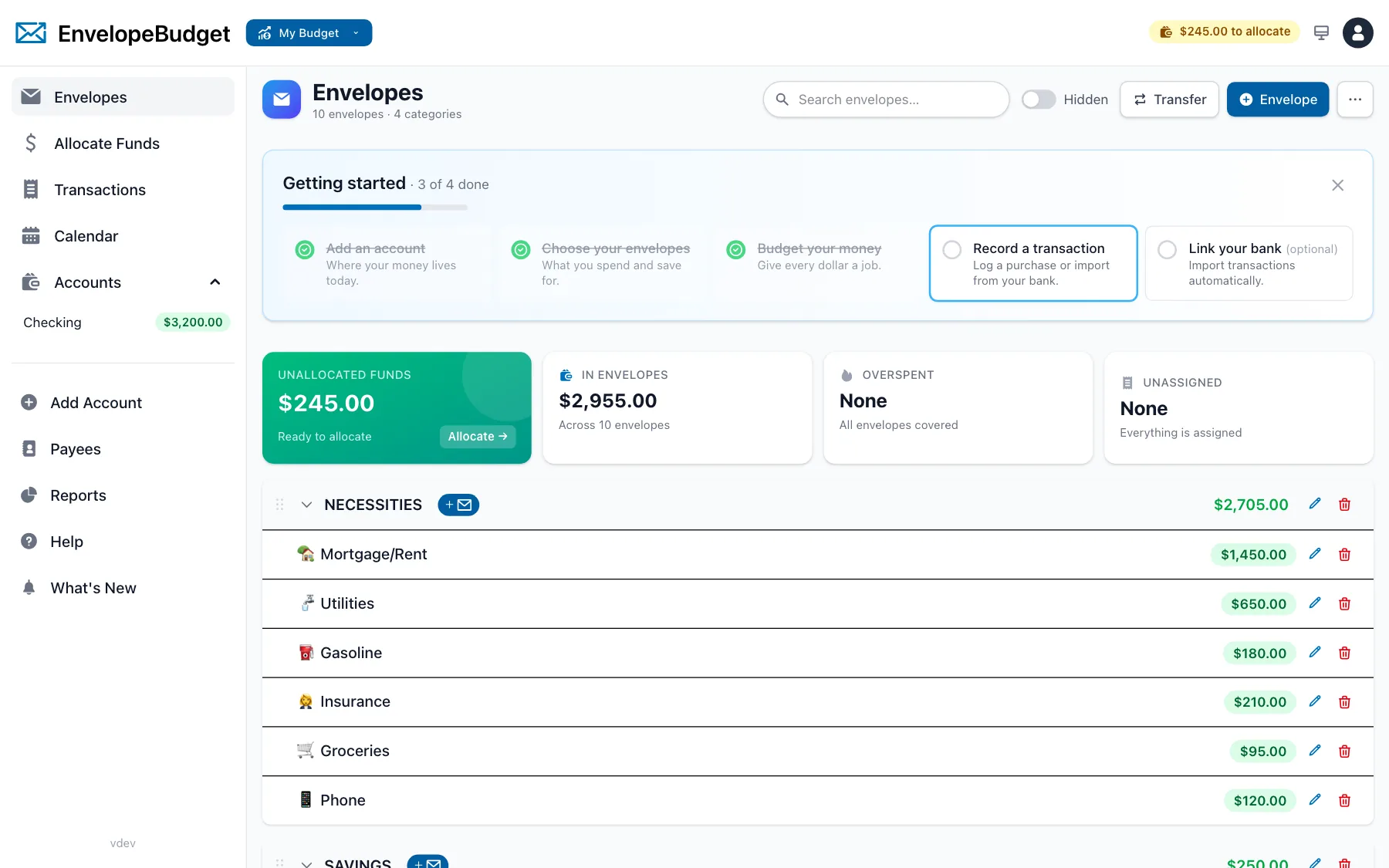The height and width of the screenshot is (868, 1389).
Task: Click the completed Add an account checkmark
Action: click(x=305, y=249)
